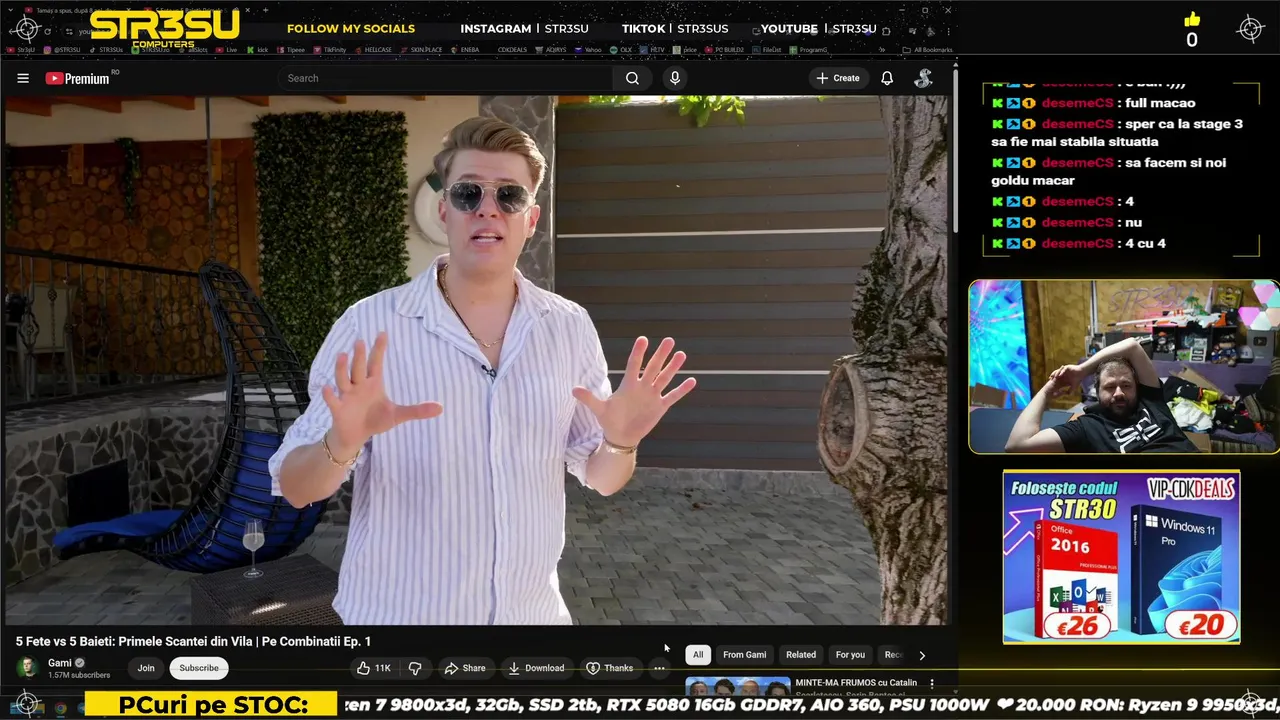Screen dimensions: 1280x720
Task: Start voice search with the microphone
Action: 675,78
